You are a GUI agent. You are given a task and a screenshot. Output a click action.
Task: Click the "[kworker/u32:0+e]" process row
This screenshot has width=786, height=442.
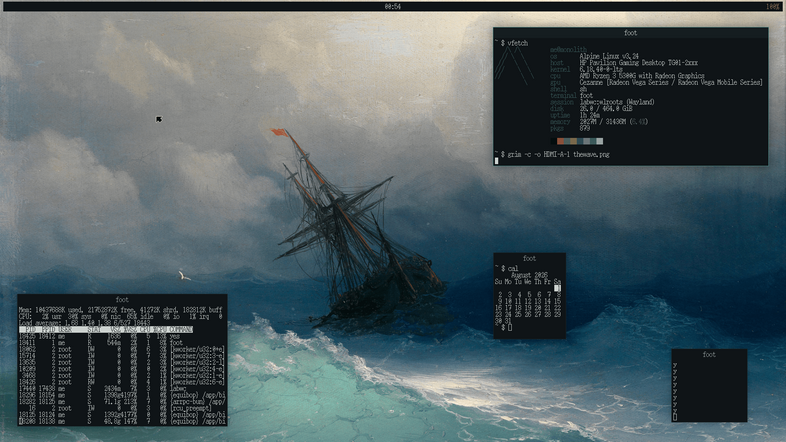pyautogui.click(x=121, y=349)
